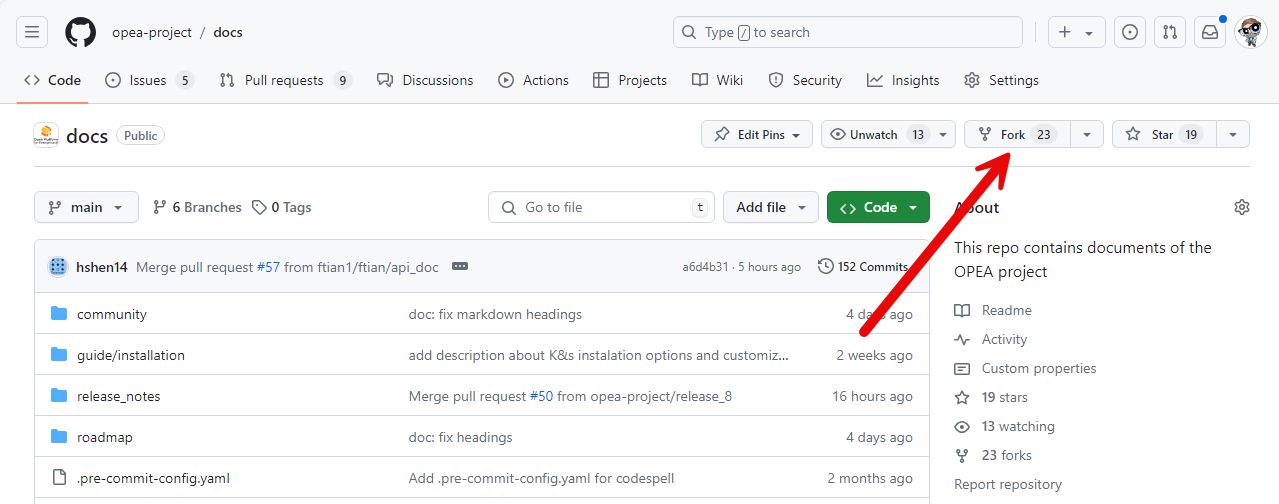Screen dimensions: 1279x504
Task: Open Activity in About sidebar
Action: (991, 339)
